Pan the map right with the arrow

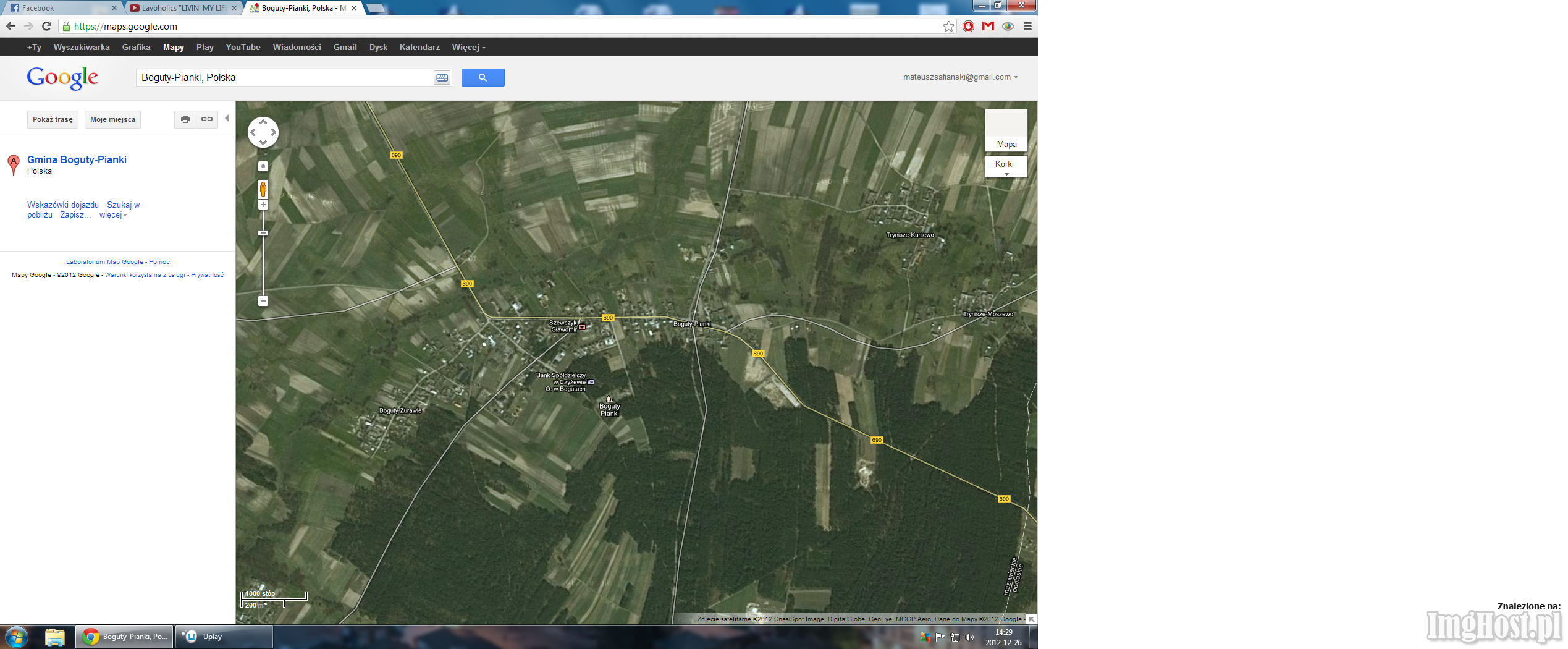tap(273, 132)
